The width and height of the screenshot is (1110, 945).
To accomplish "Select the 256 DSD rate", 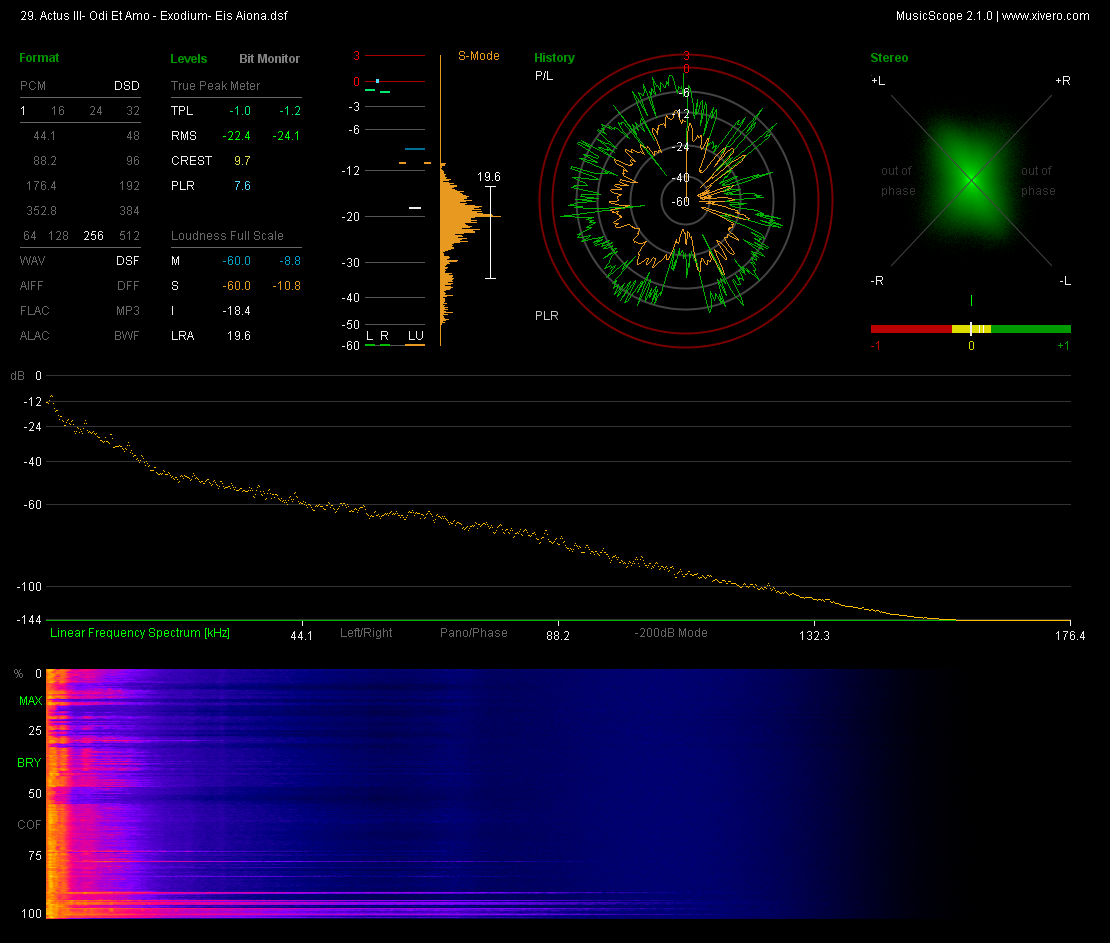I will click(94, 236).
